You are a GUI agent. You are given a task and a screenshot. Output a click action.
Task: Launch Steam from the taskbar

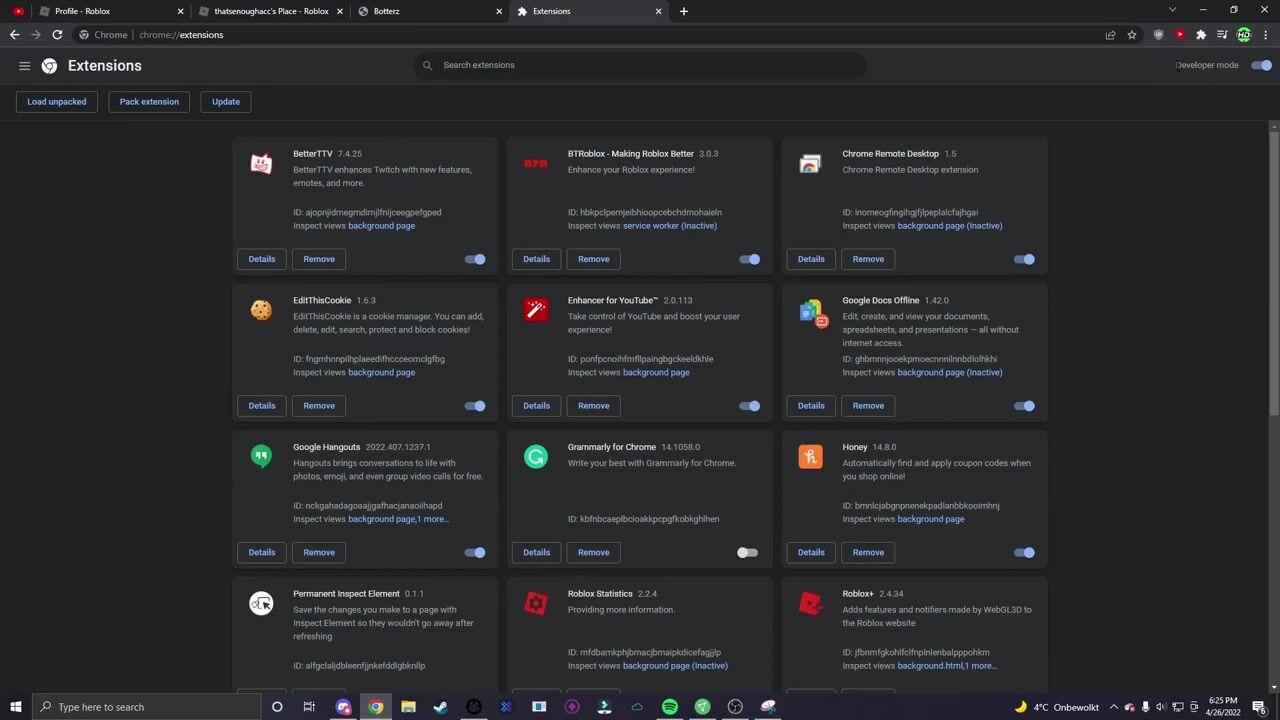pyautogui.click(x=440, y=707)
